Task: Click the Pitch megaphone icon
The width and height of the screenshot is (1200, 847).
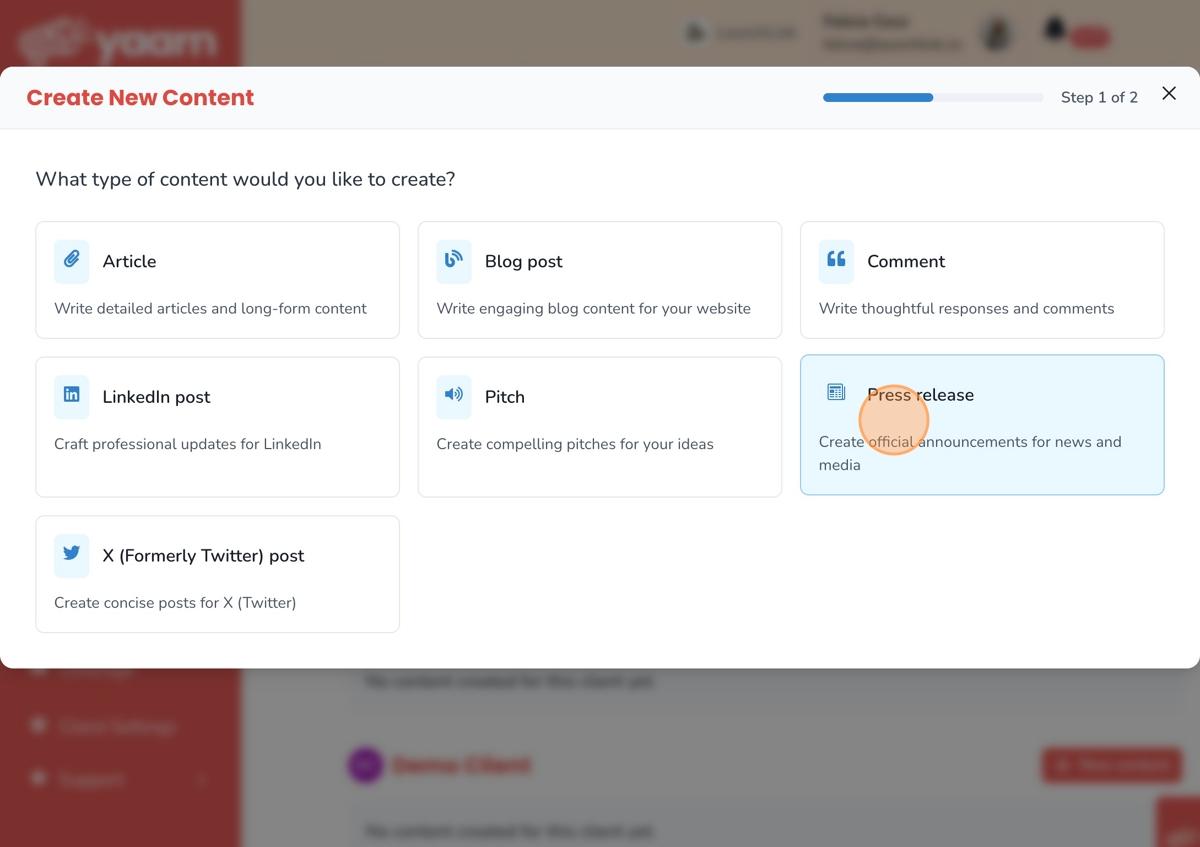Action: 454,395
